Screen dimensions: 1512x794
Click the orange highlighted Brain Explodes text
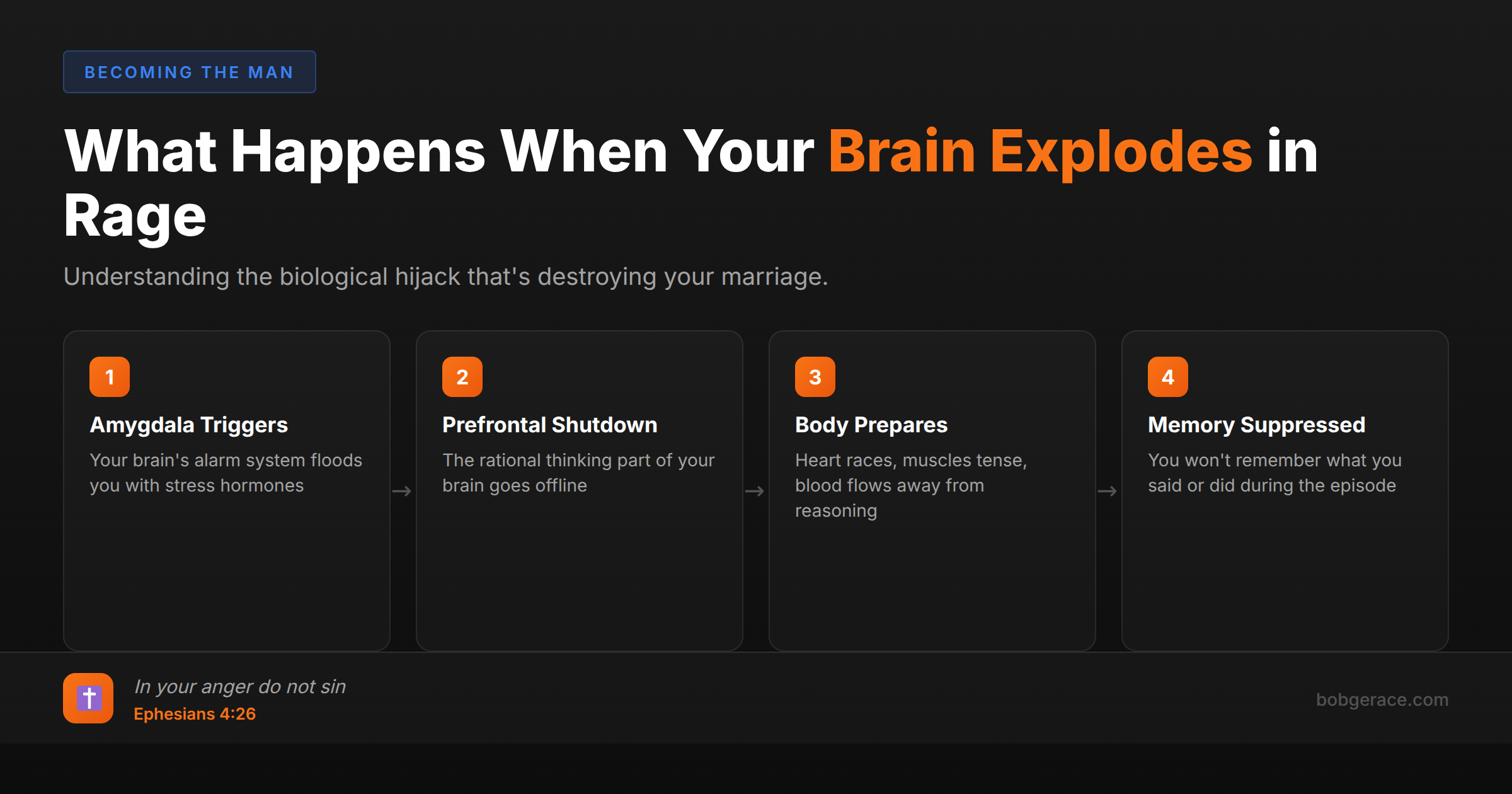pos(1039,151)
